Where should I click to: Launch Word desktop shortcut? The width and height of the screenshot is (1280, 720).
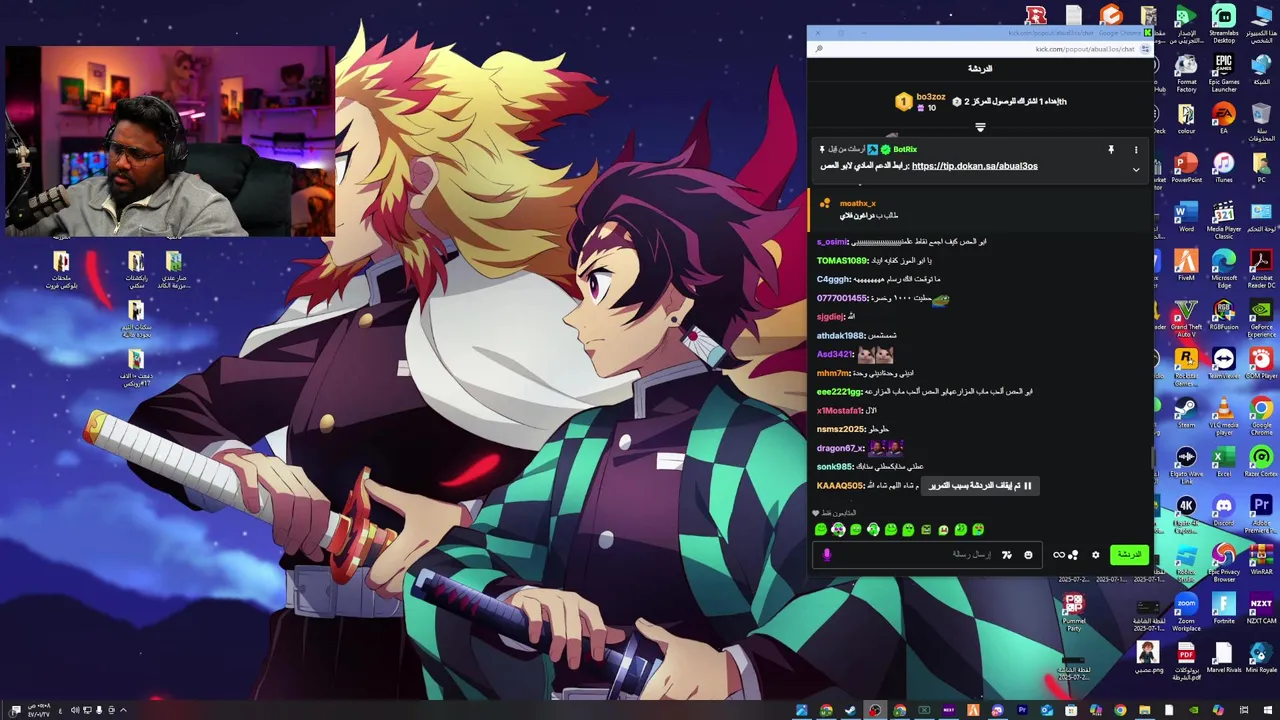(1186, 216)
